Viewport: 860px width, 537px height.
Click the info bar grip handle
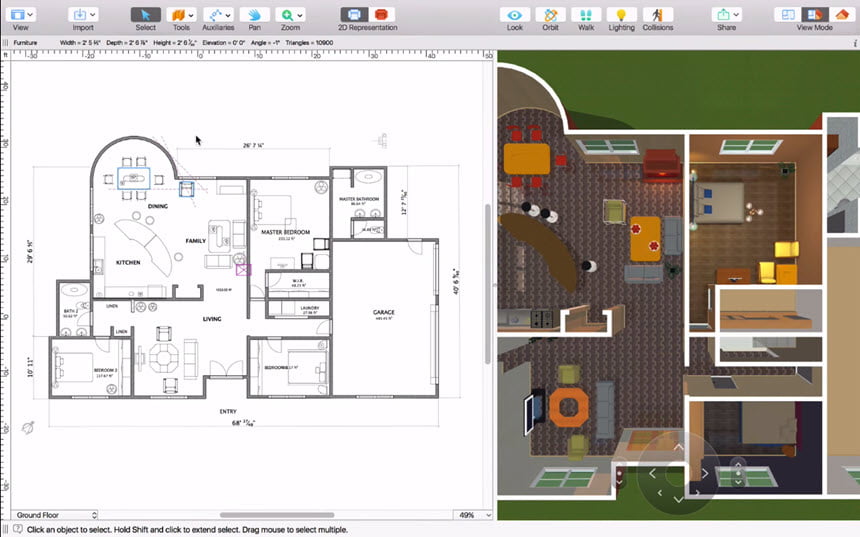pos(5,43)
